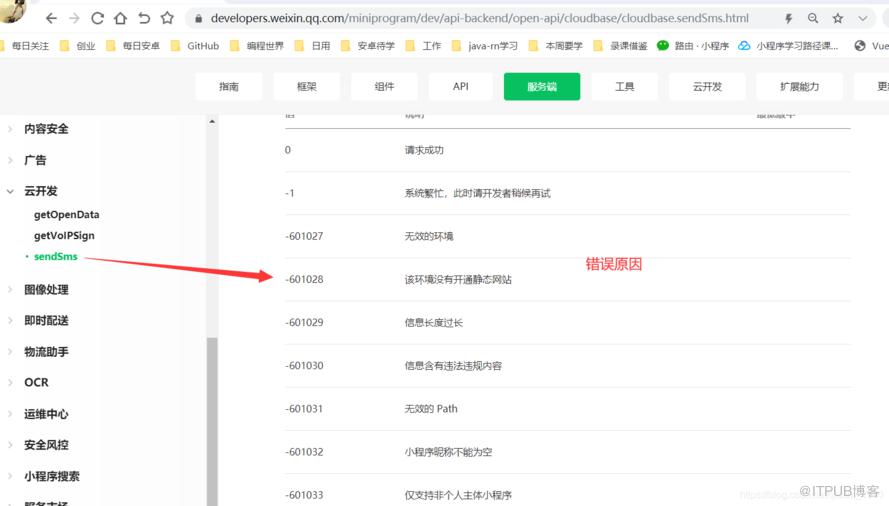Select the sendSms sidebar link
This screenshot has height=506, width=889.
coord(56,256)
